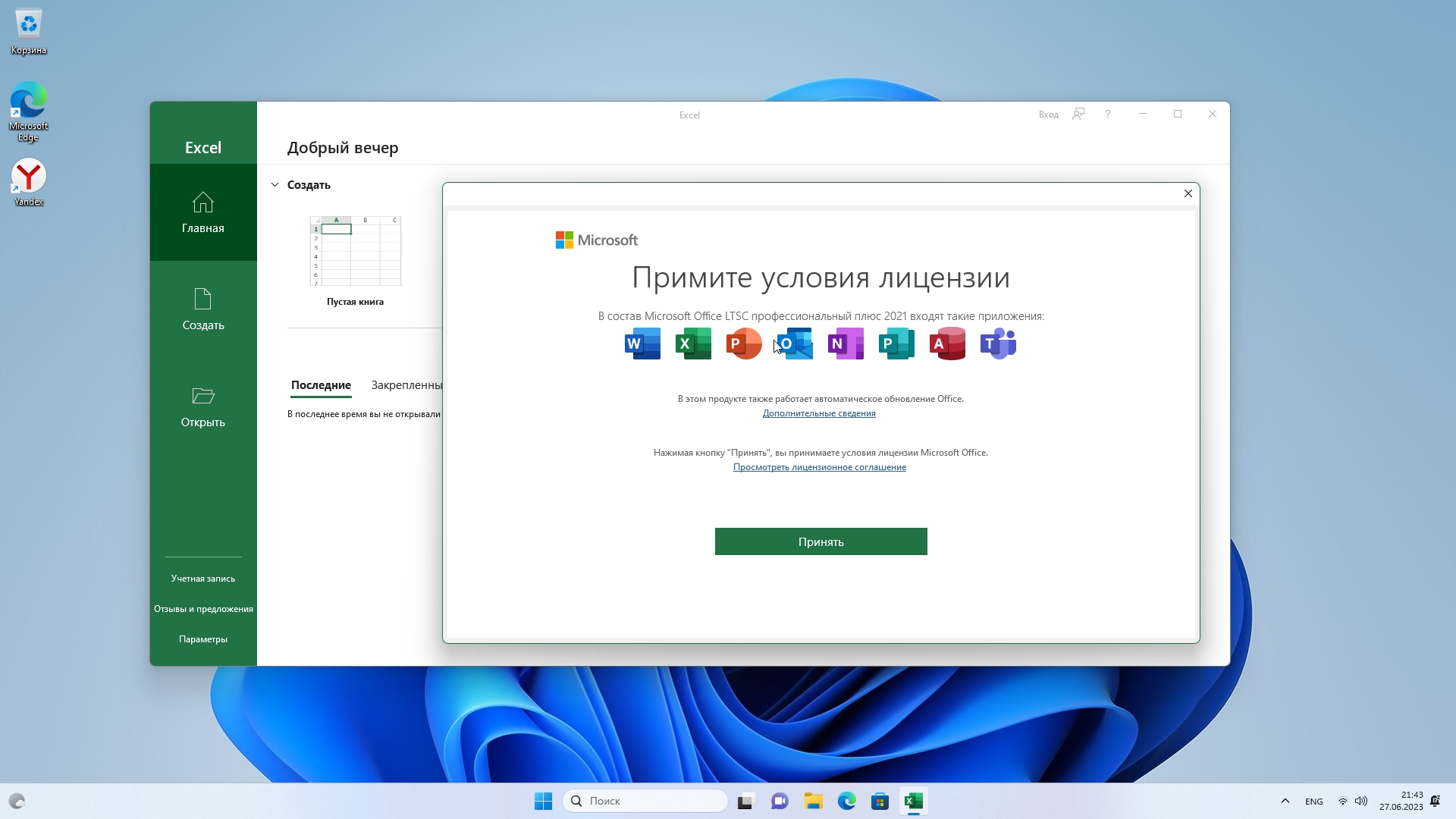Open the Дополнительные сведения link

click(x=819, y=413)
